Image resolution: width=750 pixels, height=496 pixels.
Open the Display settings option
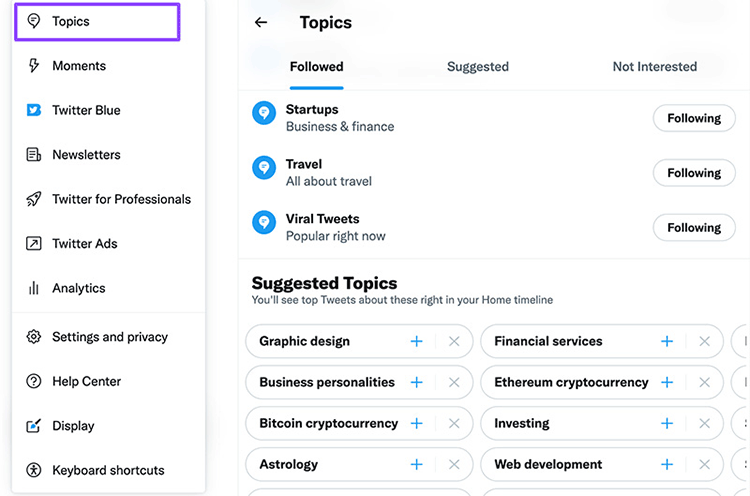(73, 426)
